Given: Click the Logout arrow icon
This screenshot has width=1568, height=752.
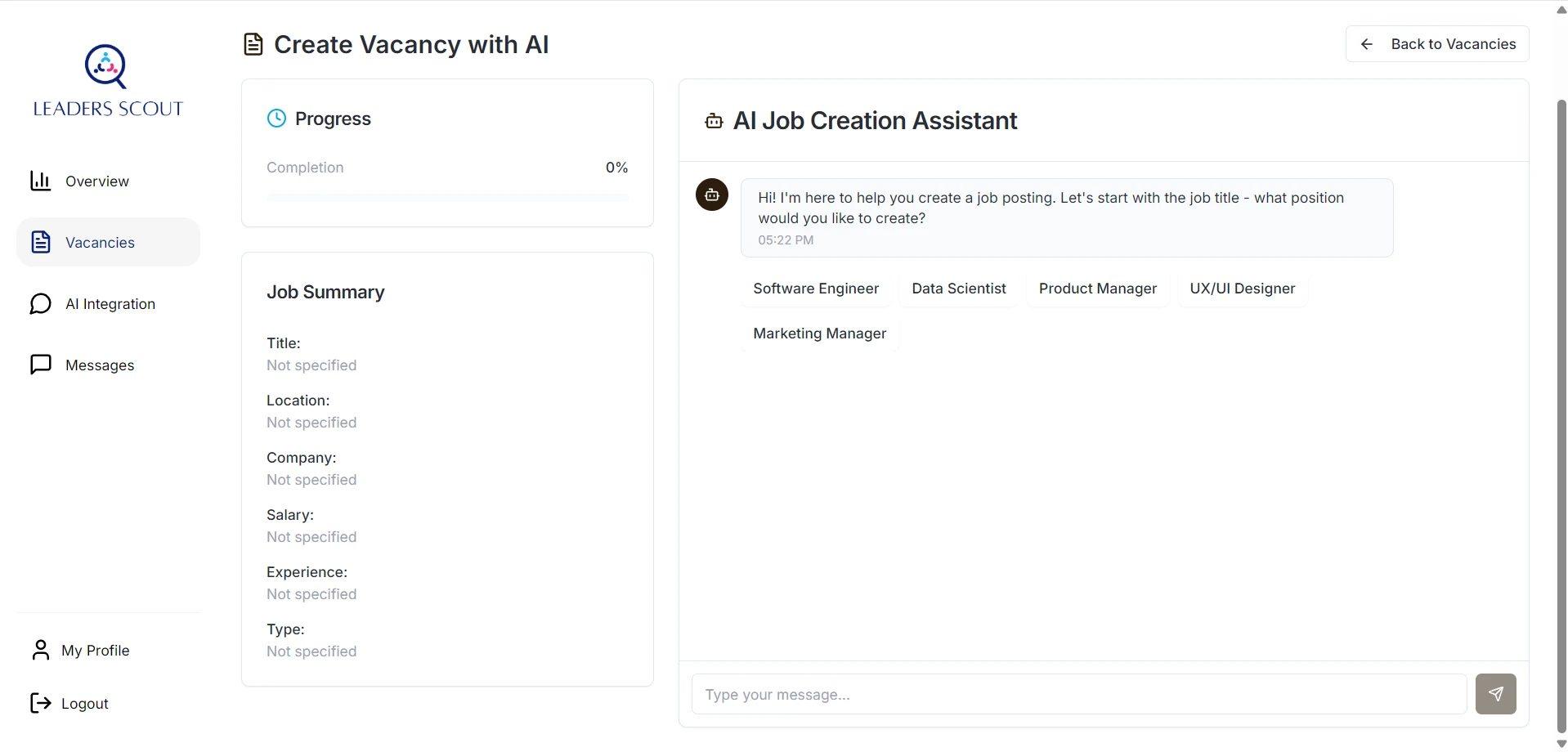Looking at the screenshot, I should [x=40, y=703].
